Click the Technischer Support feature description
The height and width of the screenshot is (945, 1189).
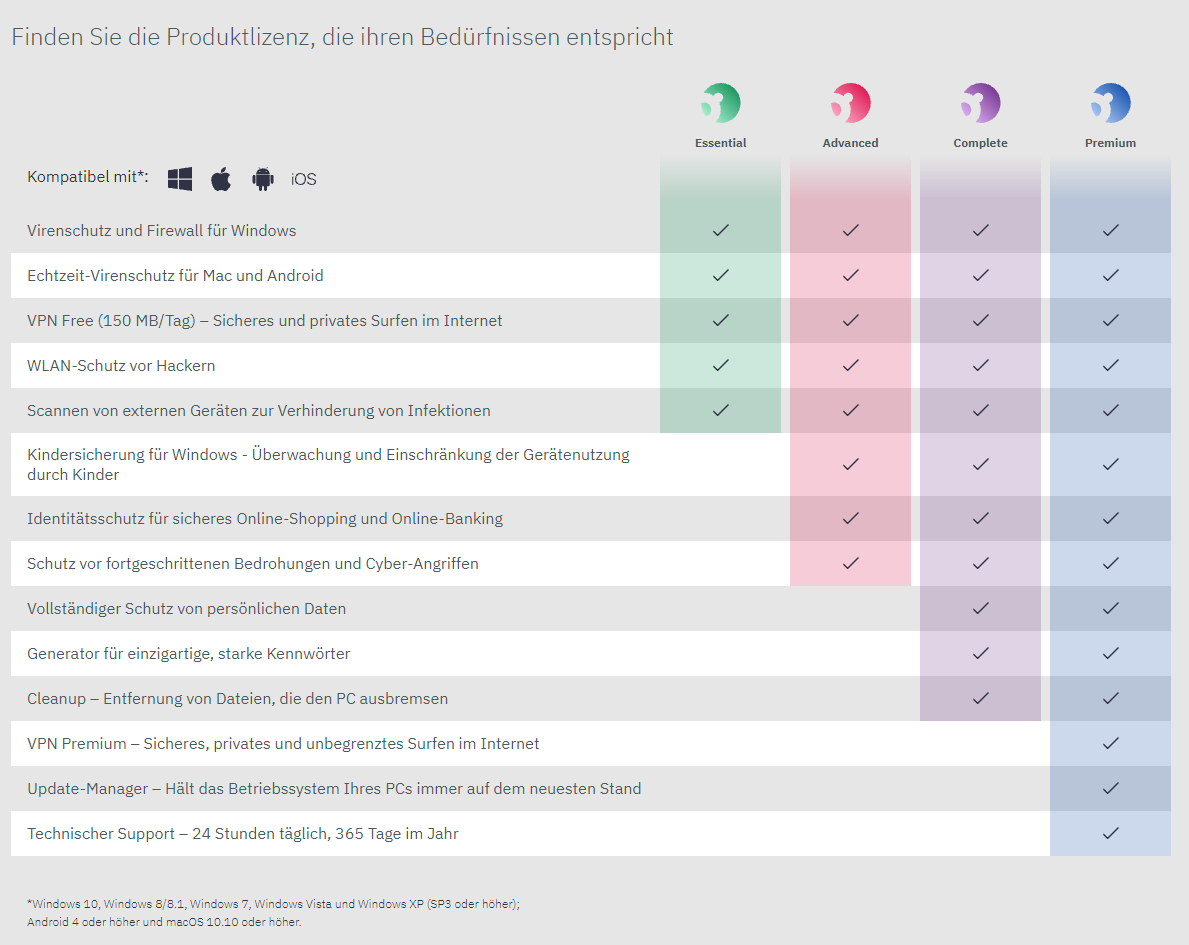pos(243,834)
